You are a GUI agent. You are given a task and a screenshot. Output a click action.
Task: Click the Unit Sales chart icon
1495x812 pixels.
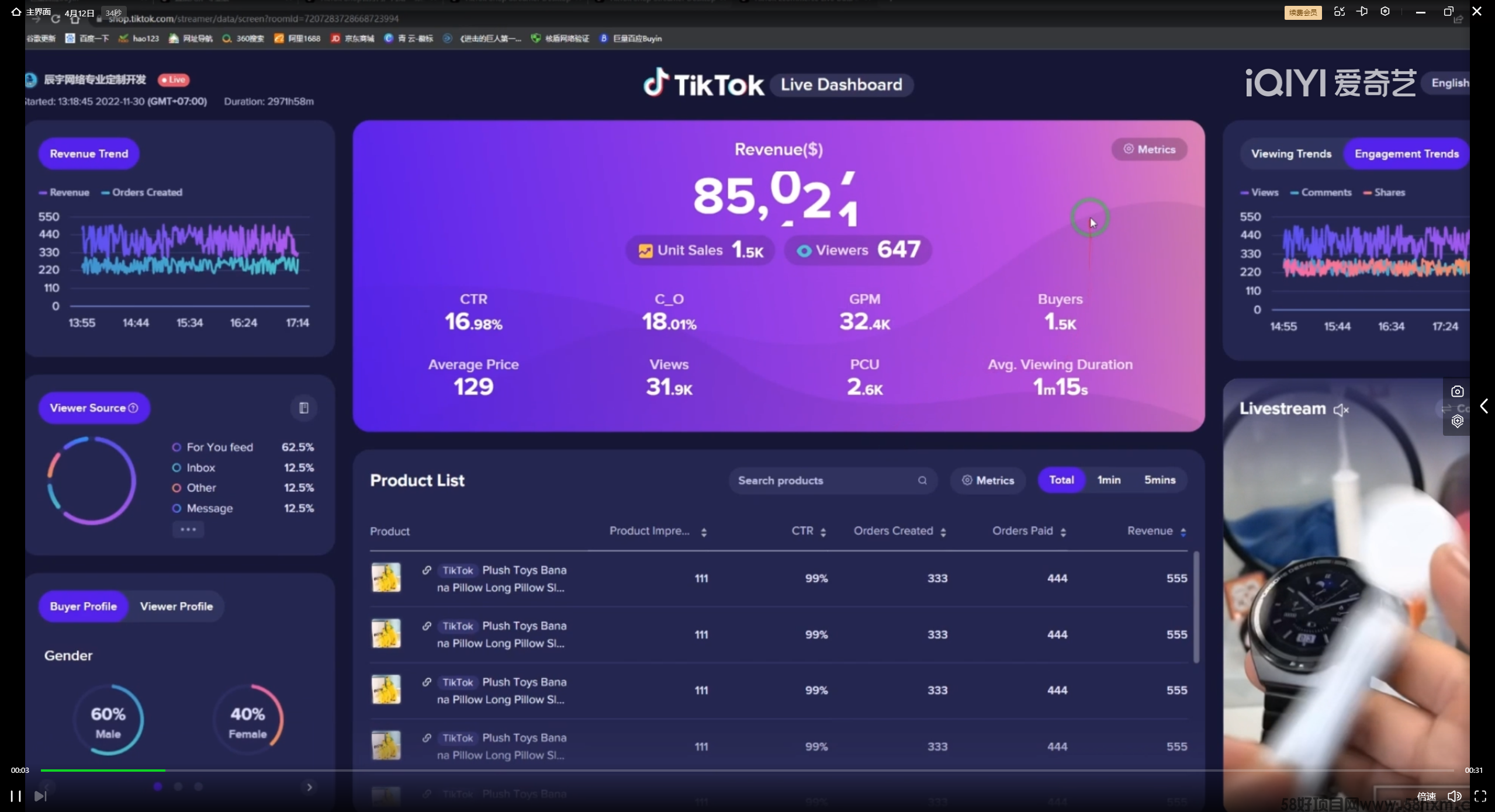coord(645,251)
